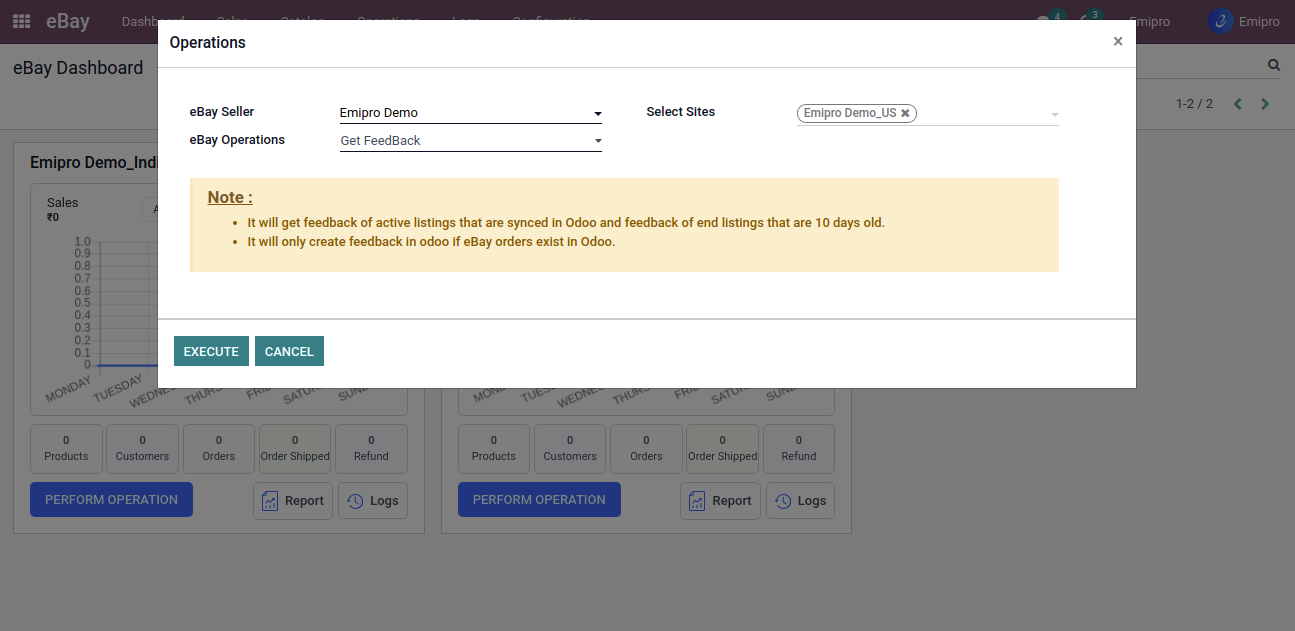Open the user avatar Emipro menu
This screenshot has height=631, width=1295.
[x=1243, y=21]
